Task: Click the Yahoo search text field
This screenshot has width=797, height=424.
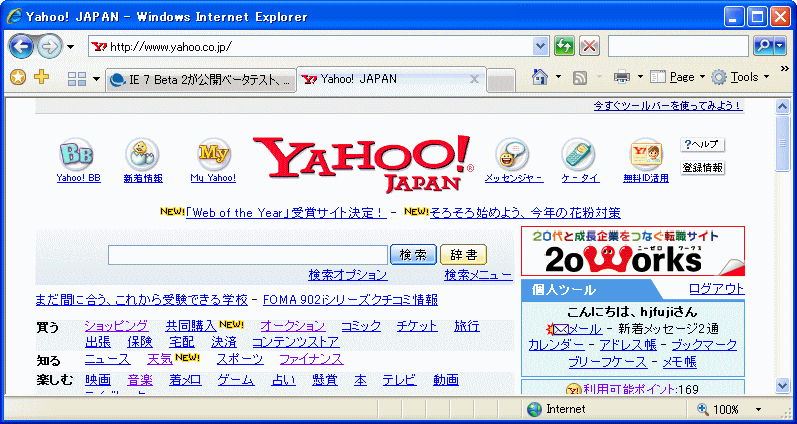Action: 248,255
